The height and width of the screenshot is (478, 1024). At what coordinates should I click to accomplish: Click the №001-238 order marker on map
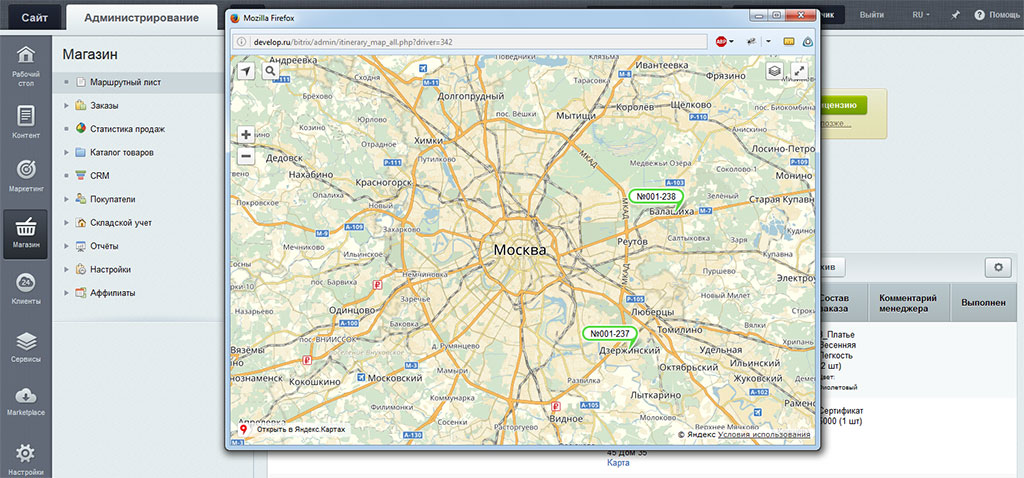(656, 196)
